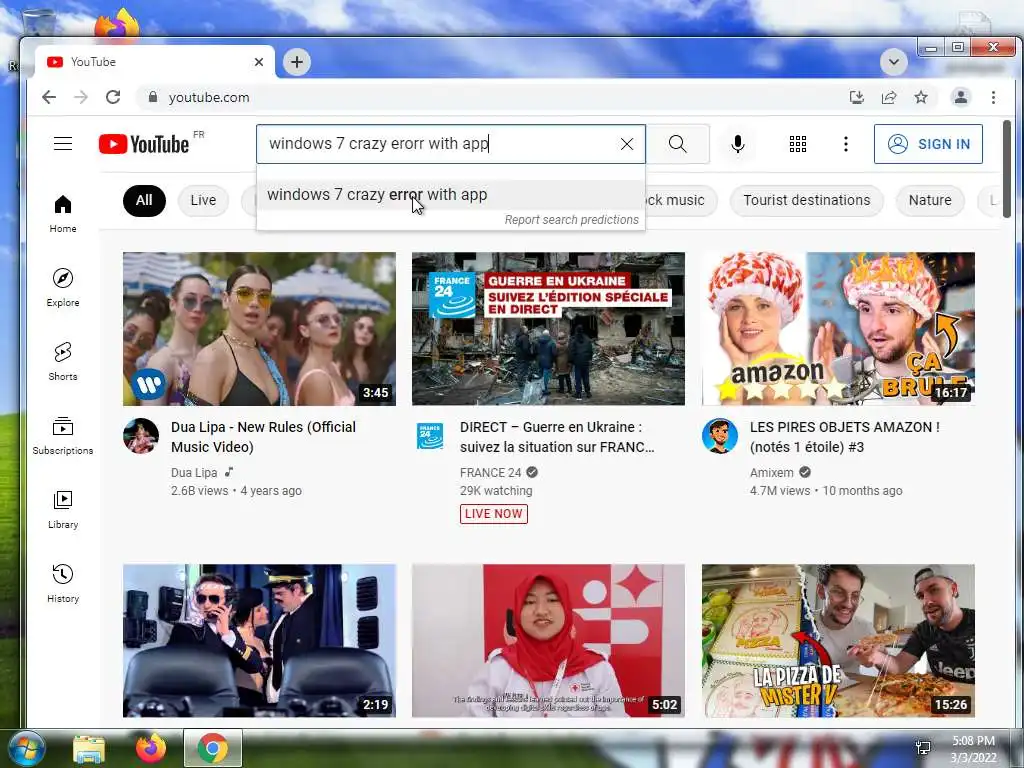Click the France 24 channel avatar
The height and width of the screenshot is (768, 1024).
click(430, 436)
